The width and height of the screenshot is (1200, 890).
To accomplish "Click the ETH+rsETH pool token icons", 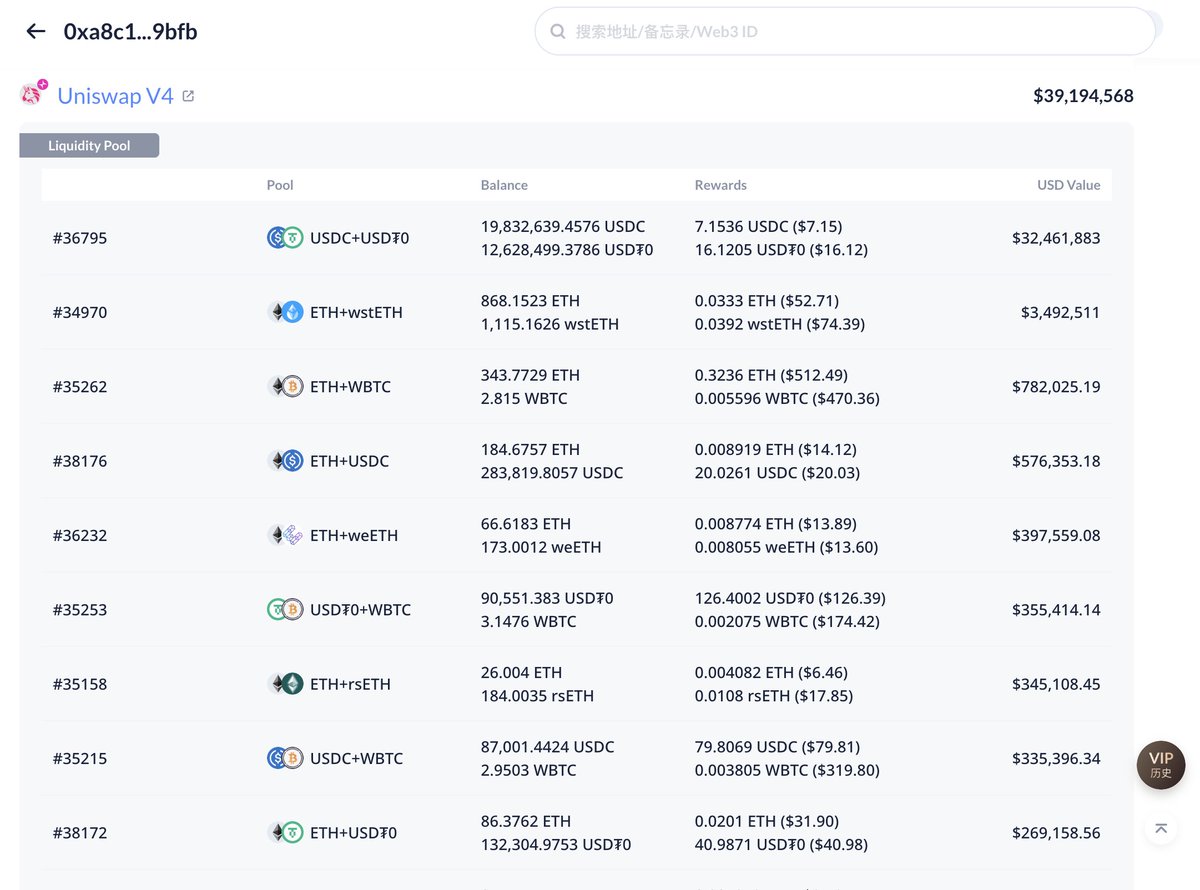I will pos(285,684).
